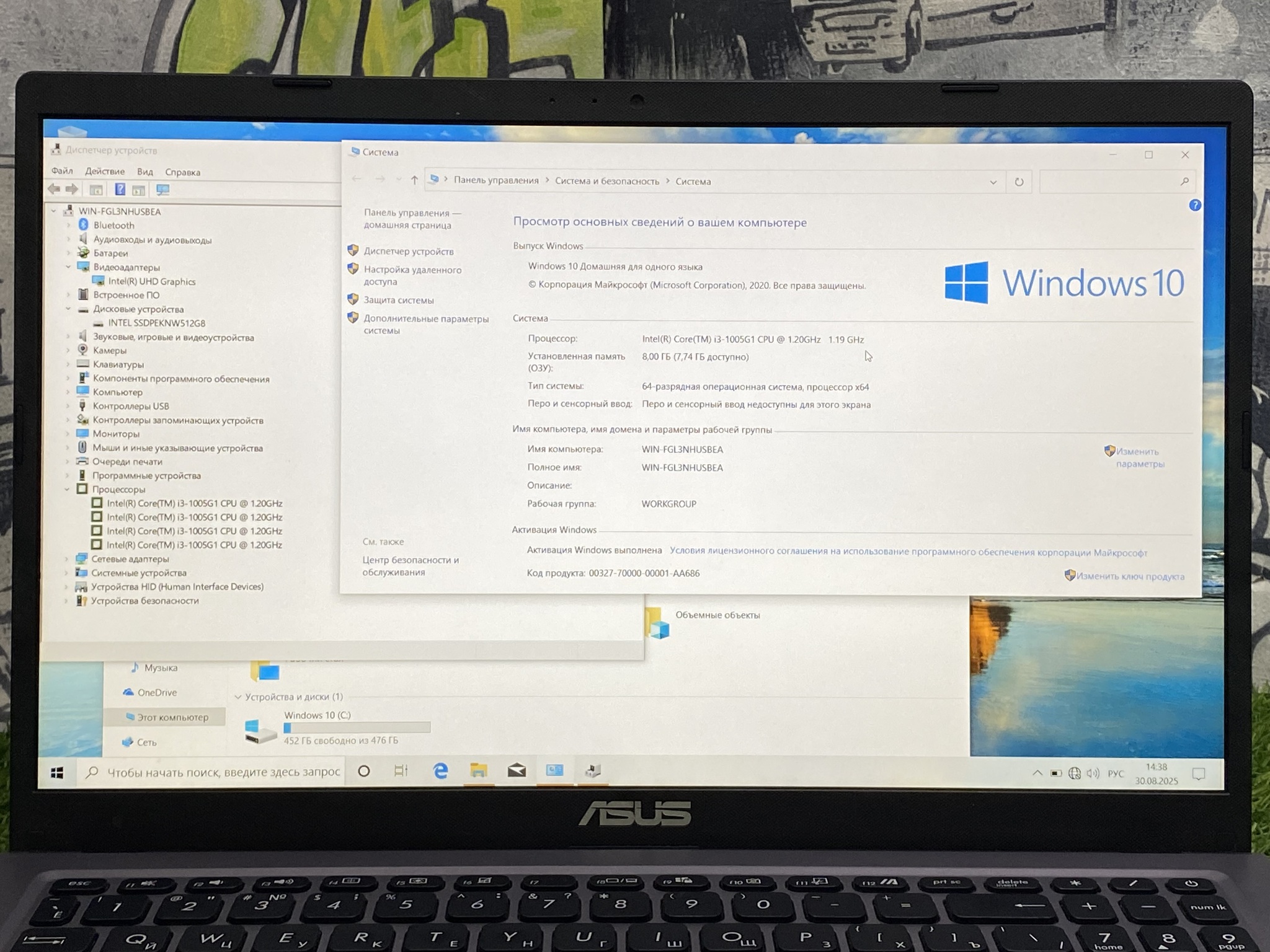Collapse the Видеоадаптеры tree node
Screen dimensions: 1270x952
68,267
